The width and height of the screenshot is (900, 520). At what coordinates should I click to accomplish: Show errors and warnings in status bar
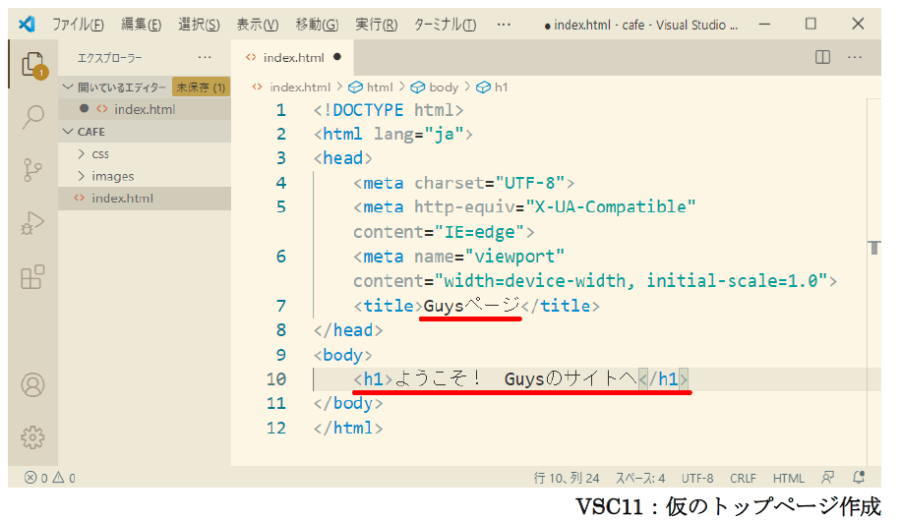pyautogui.click(x=50, y=478)
